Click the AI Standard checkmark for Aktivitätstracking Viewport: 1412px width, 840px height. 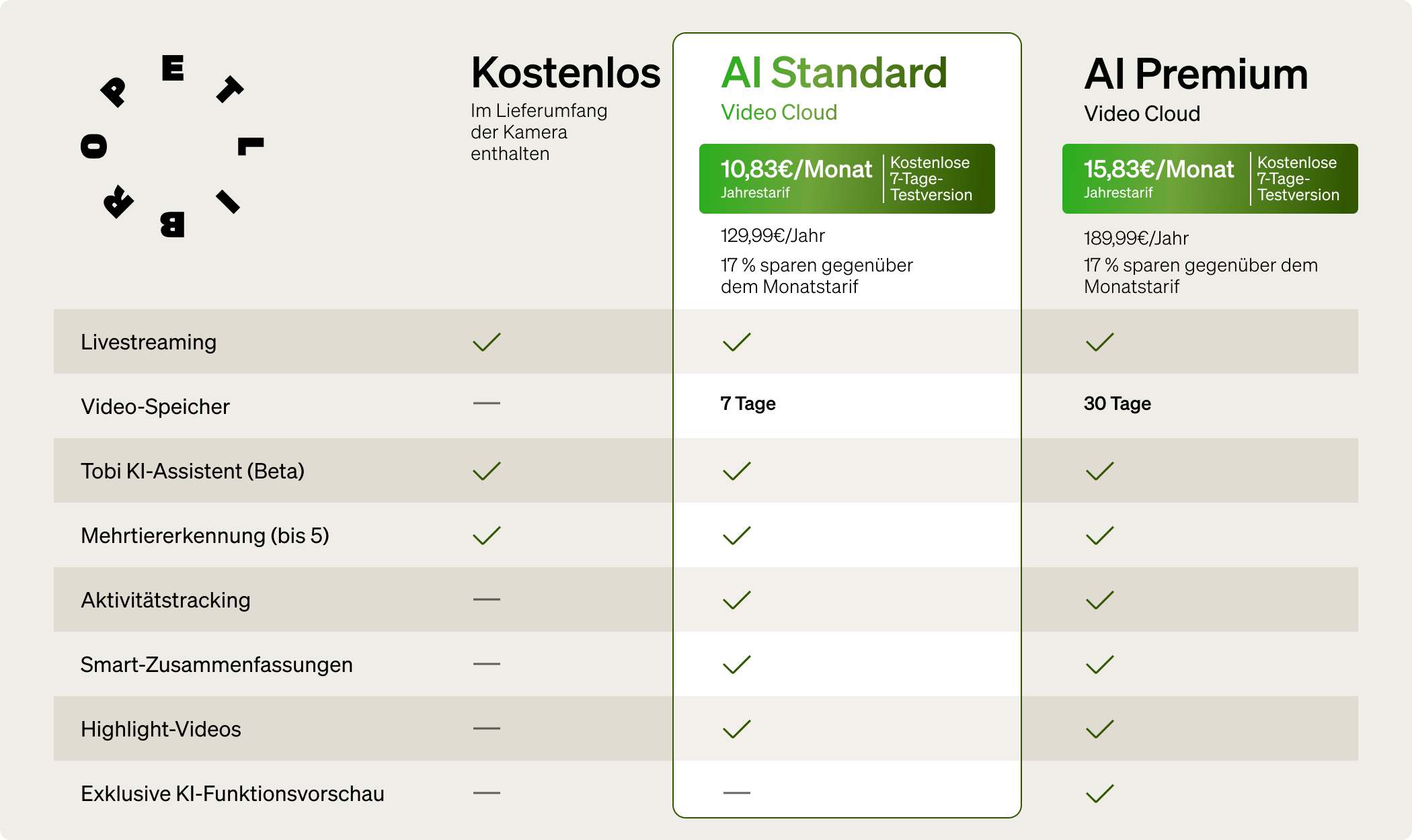[736, 600]
